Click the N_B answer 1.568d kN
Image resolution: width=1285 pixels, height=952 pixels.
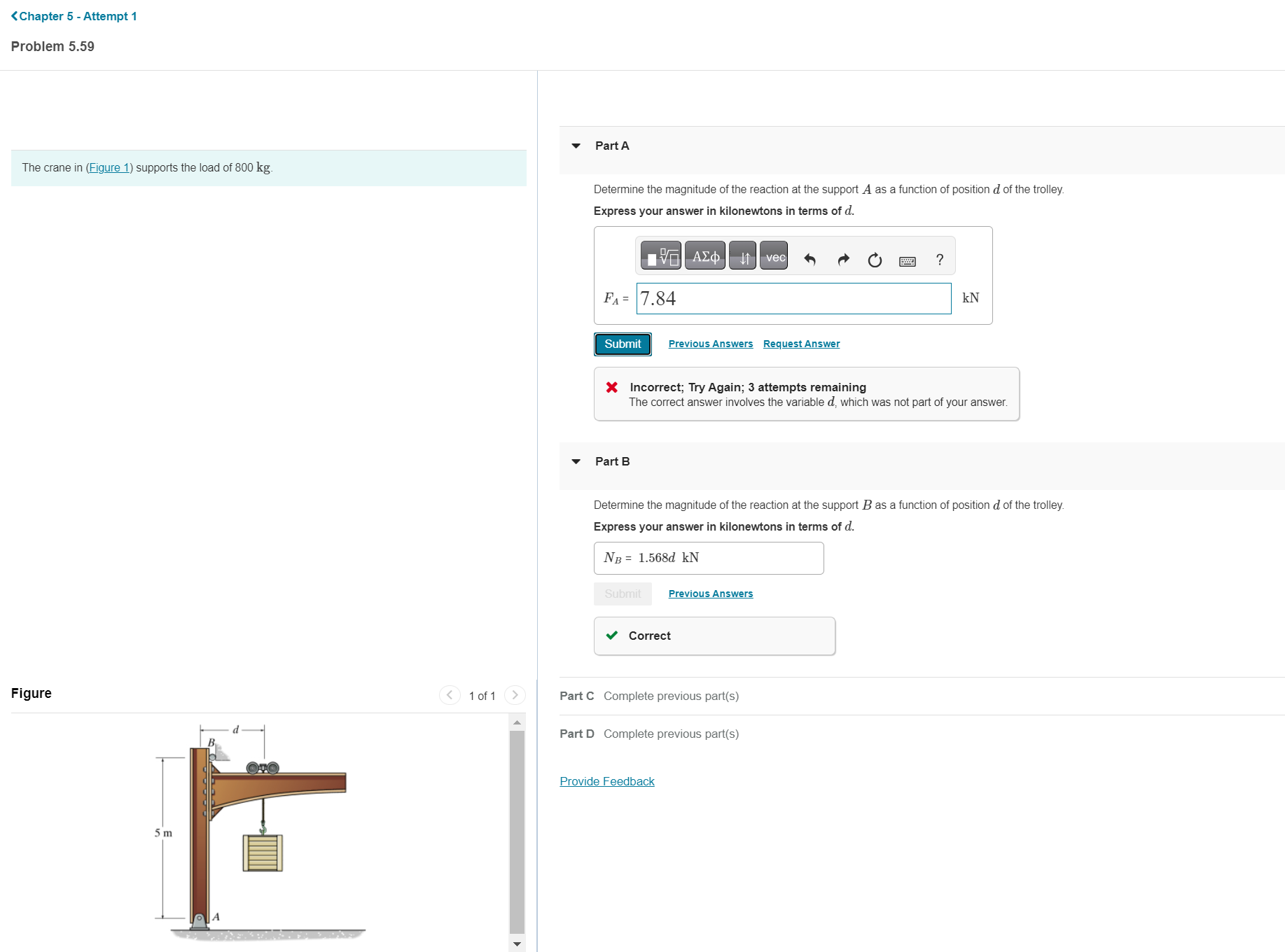709,558
